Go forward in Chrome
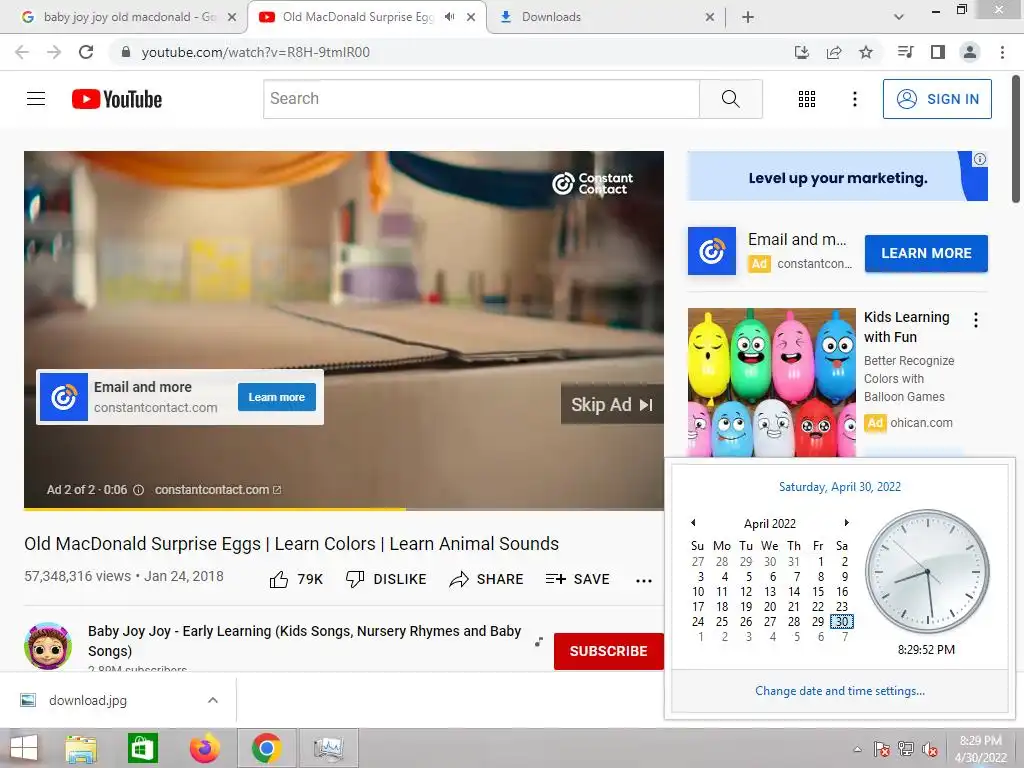 pyautogui.click(x=54, y=52)
